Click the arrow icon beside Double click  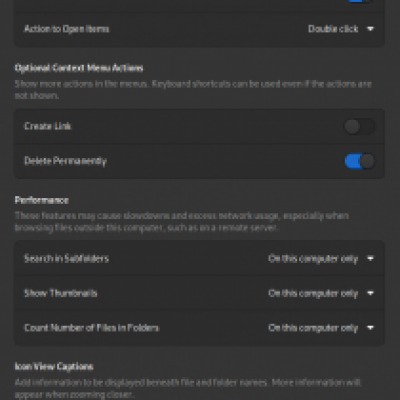[x=370, y=29]
